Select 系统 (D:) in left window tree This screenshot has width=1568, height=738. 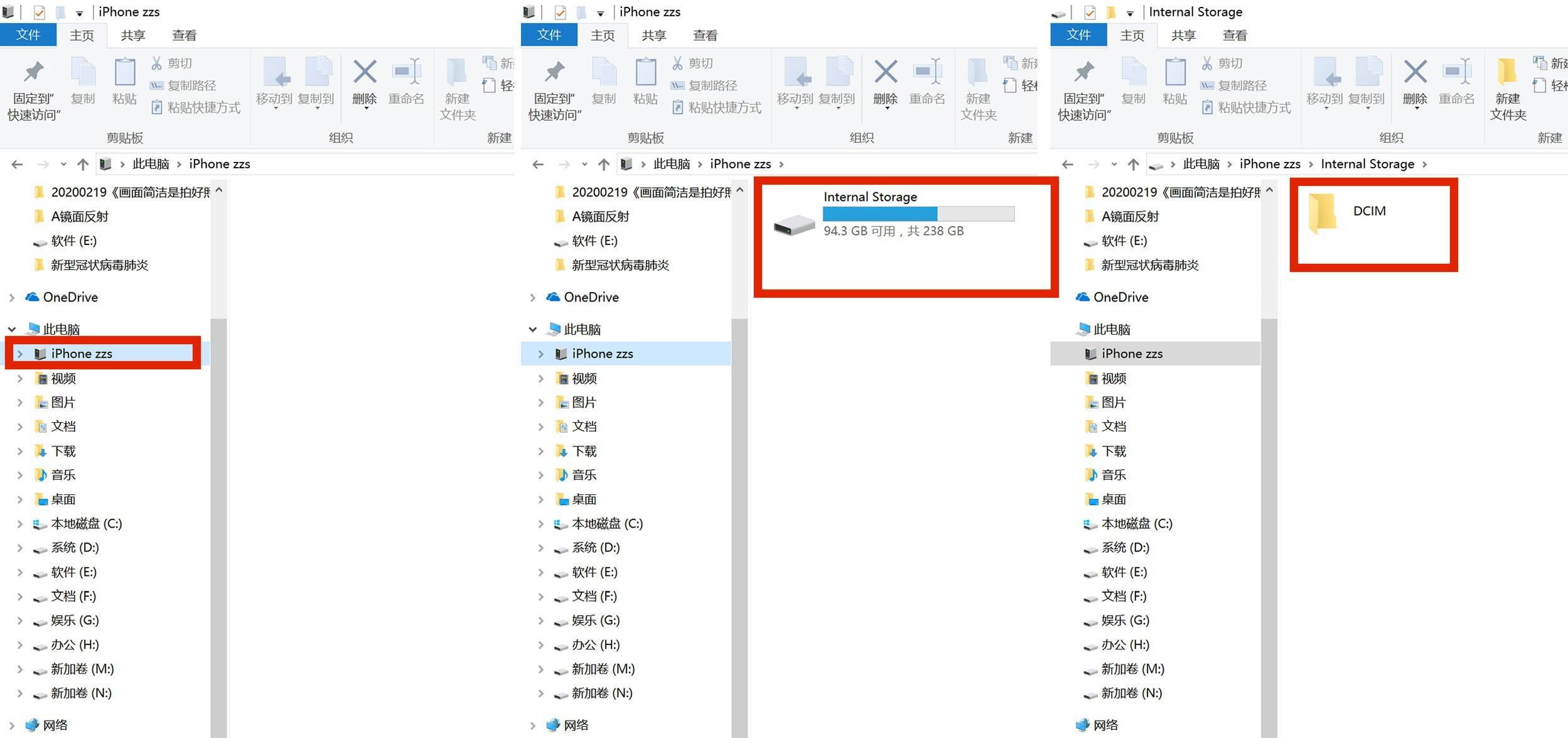click(x=75, y=548)
